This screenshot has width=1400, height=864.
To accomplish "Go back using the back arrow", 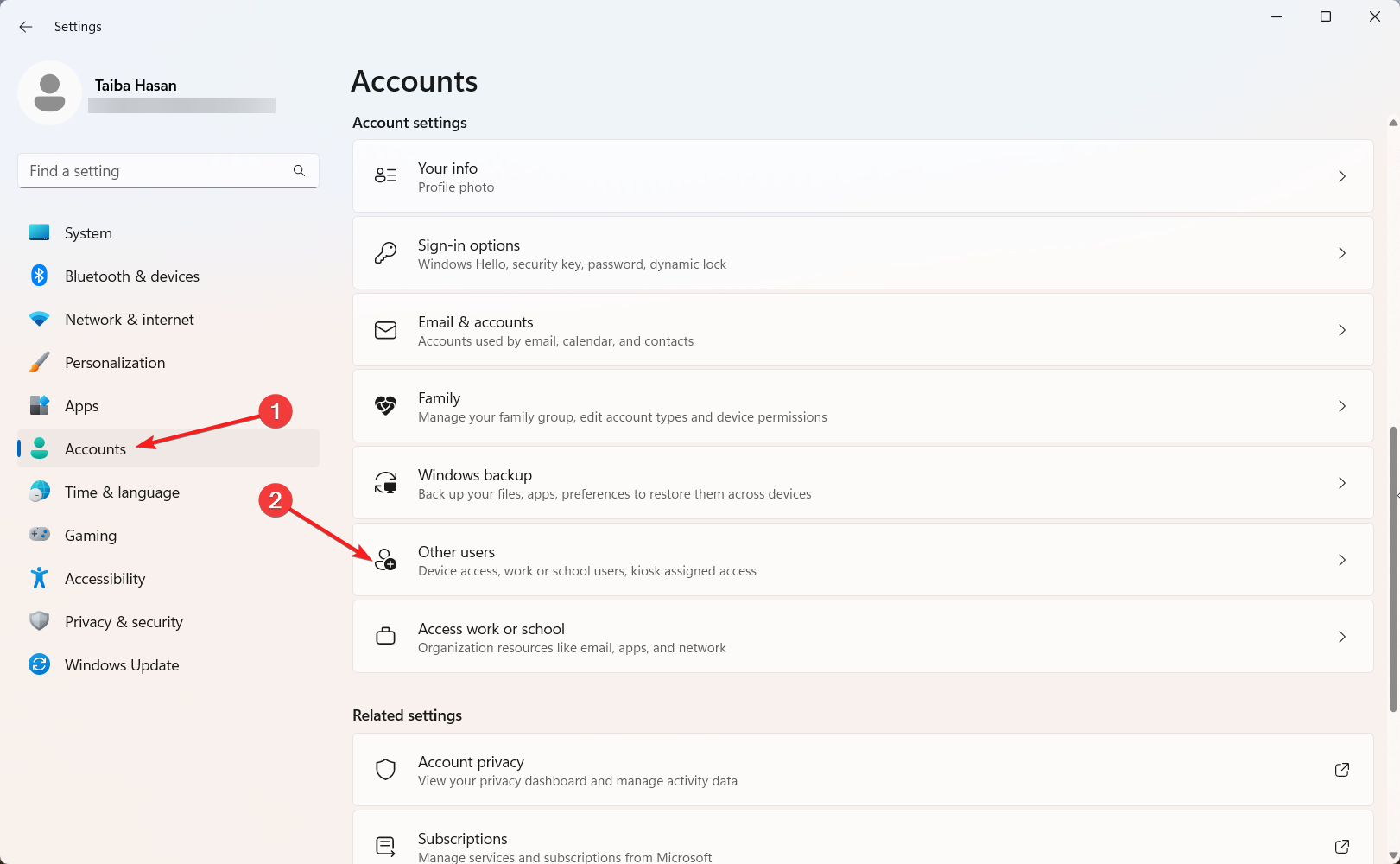I will click(x=26, y=27).
